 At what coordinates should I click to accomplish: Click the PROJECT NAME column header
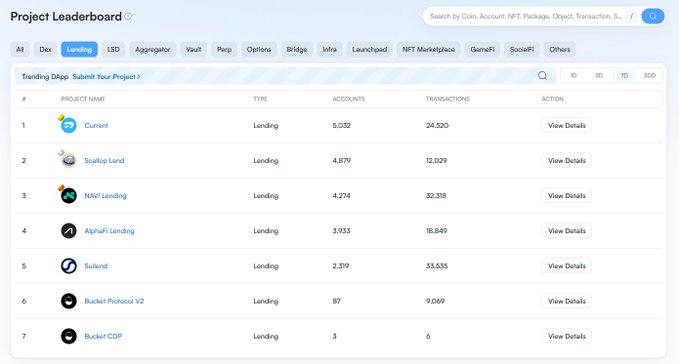(83, 99)
